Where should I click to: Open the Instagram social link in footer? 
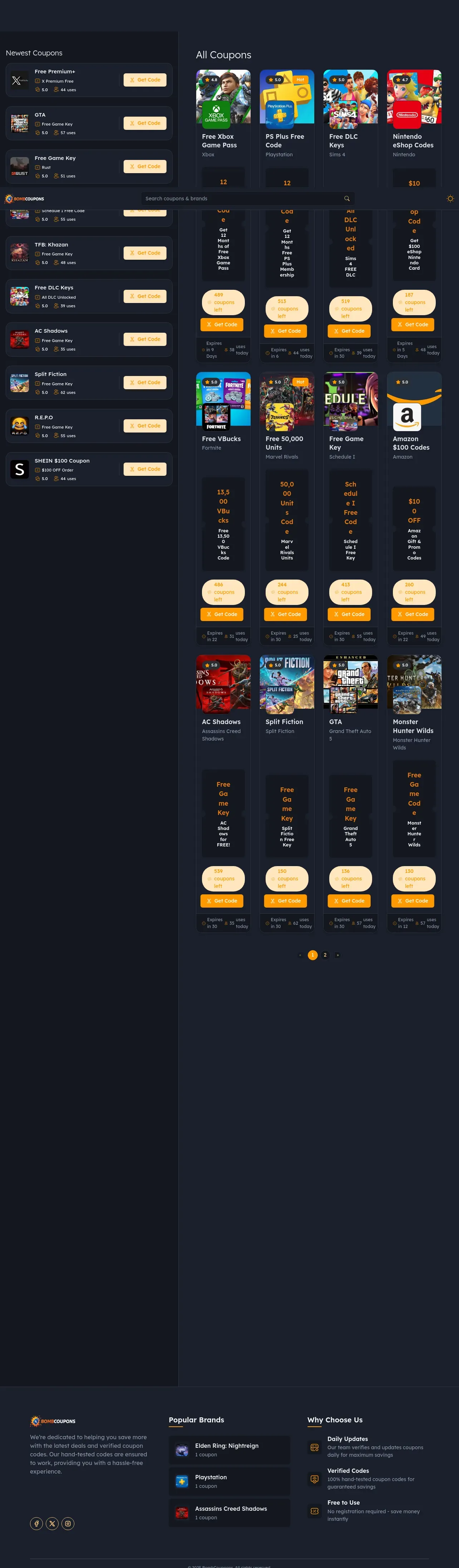(x=68, y=1524)
